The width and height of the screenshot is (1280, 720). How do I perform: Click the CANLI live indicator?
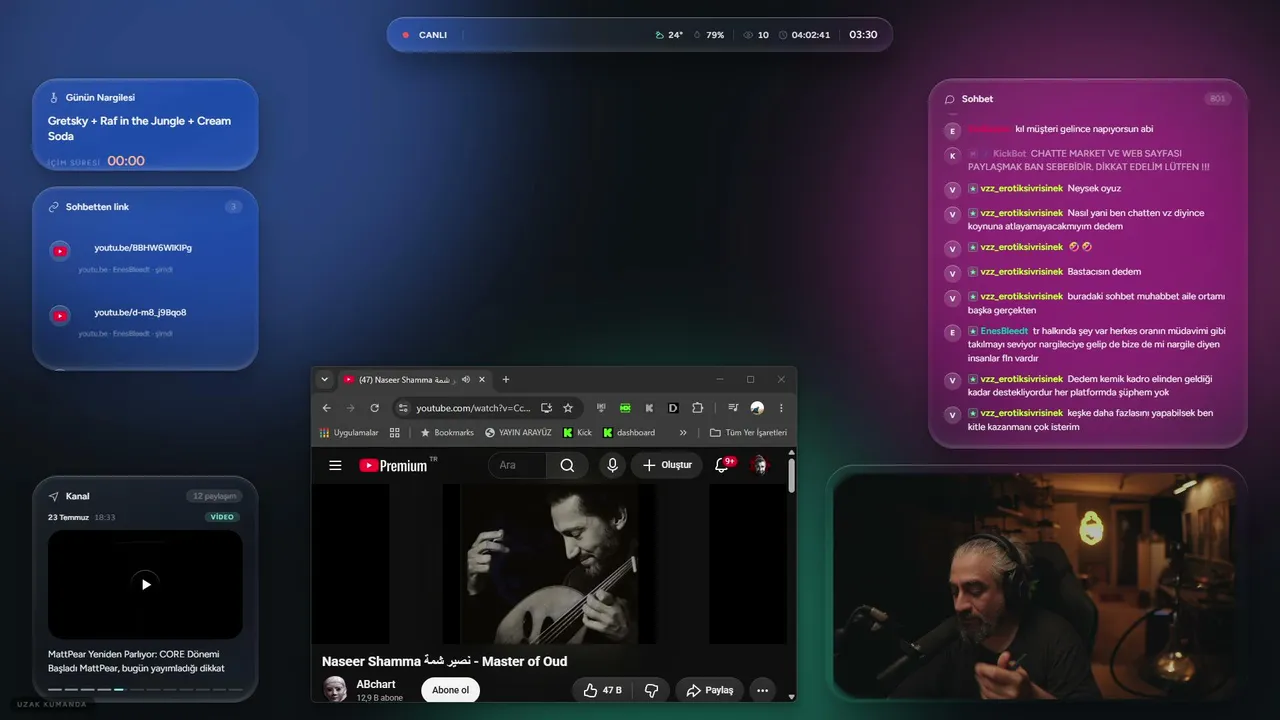point(425,35)
